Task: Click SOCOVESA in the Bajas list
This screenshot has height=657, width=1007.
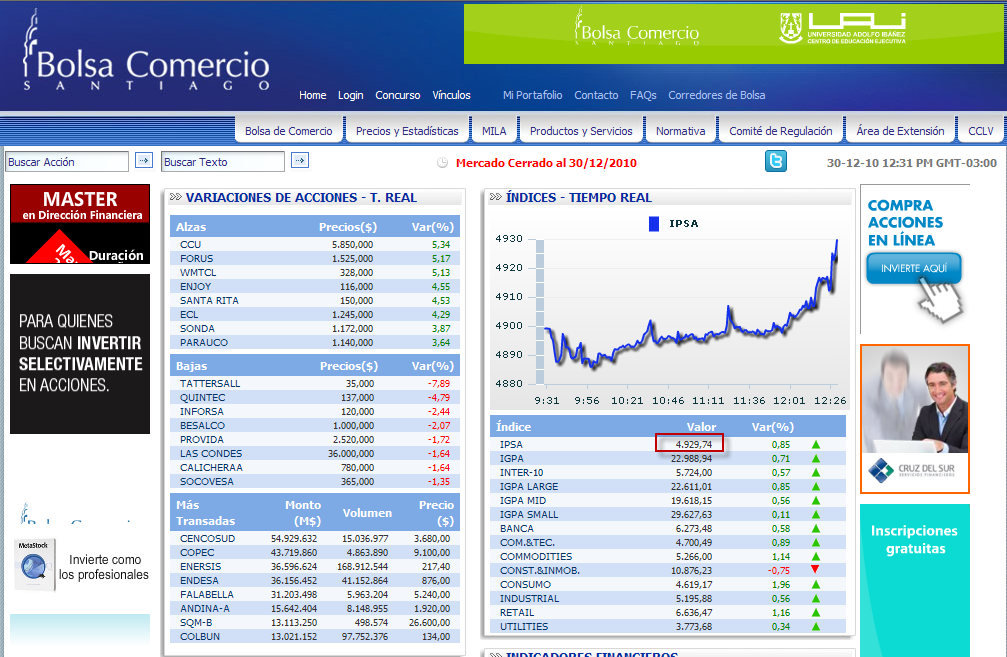Action: [x=207, y=482]
